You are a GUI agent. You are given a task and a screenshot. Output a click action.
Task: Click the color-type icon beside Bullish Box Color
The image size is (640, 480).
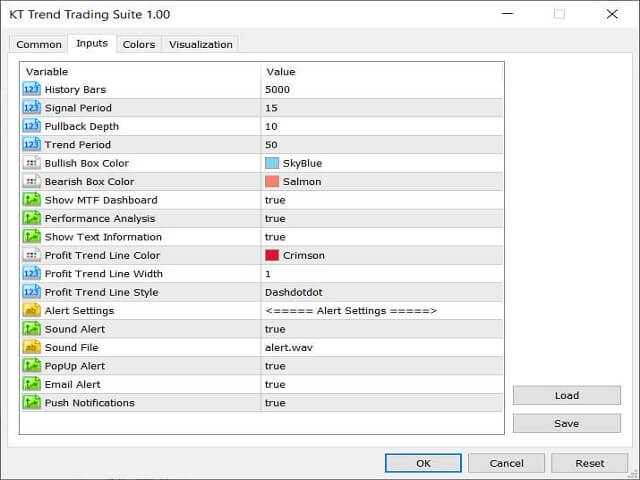31,163
